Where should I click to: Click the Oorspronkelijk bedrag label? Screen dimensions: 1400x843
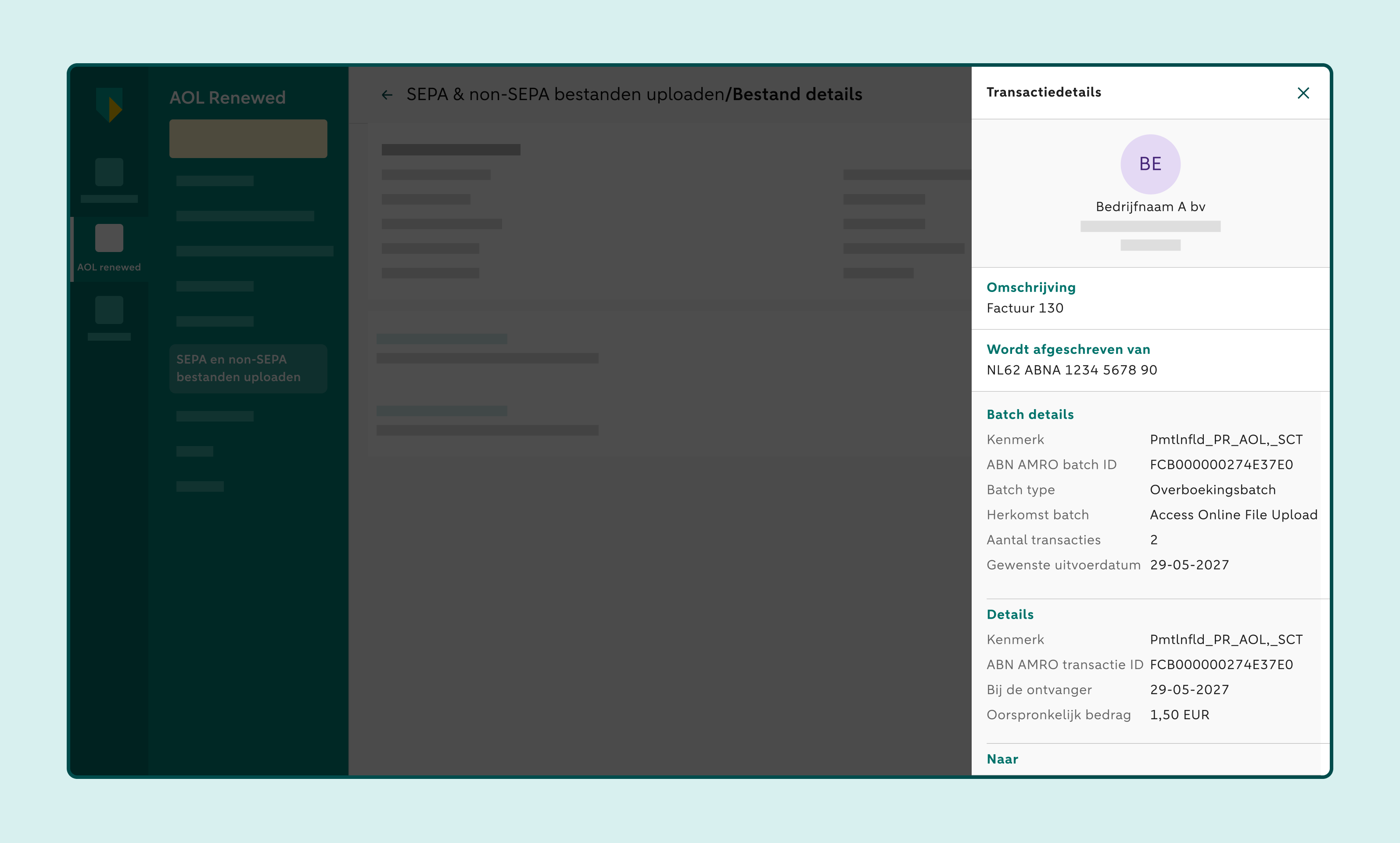tap(1058, 715)
